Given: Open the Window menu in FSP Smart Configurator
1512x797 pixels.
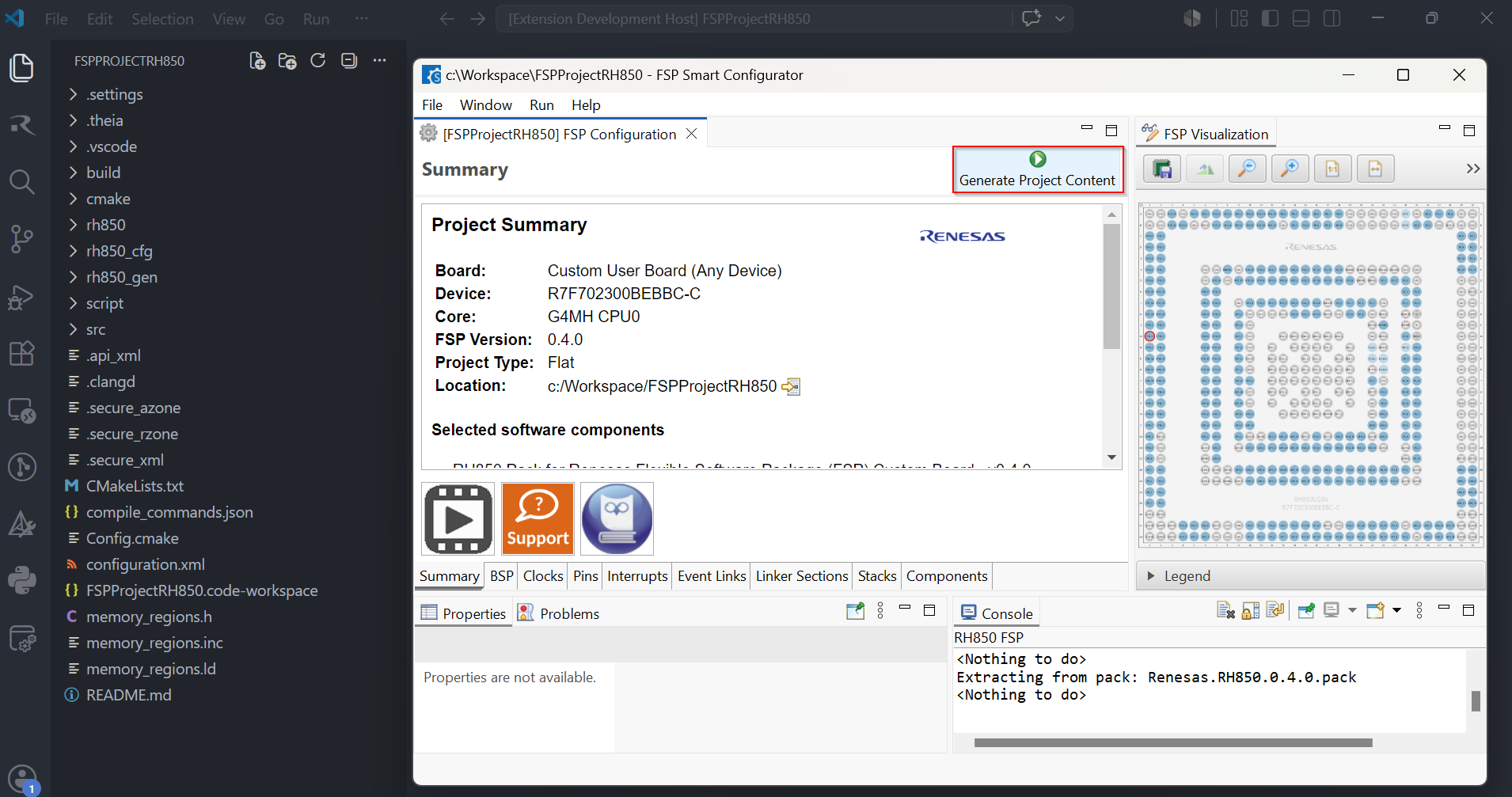Looking at the screenshot, I should click(486, 105).
